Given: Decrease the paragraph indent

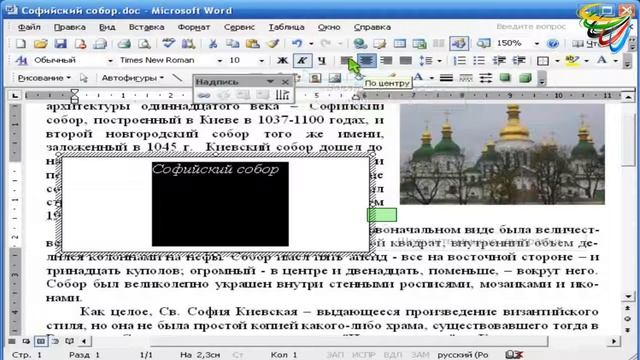Looking at the screenshot, I should tap(499, 61).
